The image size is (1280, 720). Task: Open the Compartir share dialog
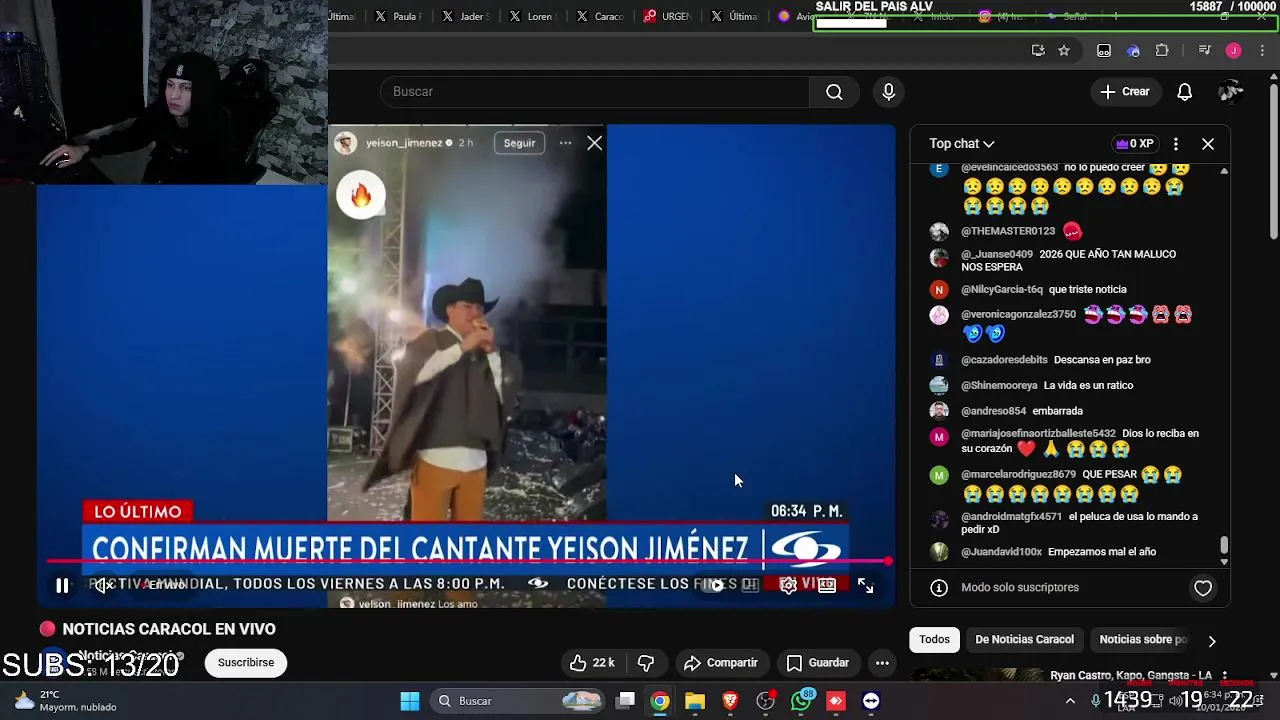(721, 663)
